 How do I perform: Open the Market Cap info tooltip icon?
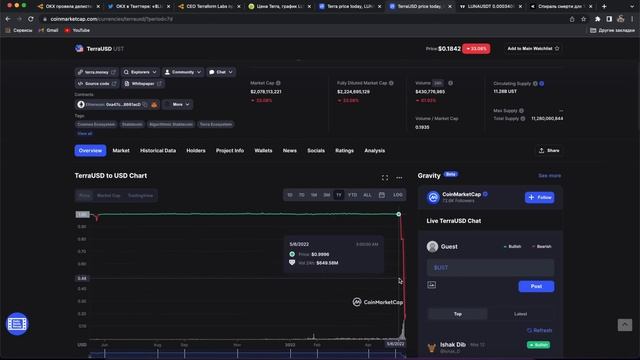pos(278,83)
